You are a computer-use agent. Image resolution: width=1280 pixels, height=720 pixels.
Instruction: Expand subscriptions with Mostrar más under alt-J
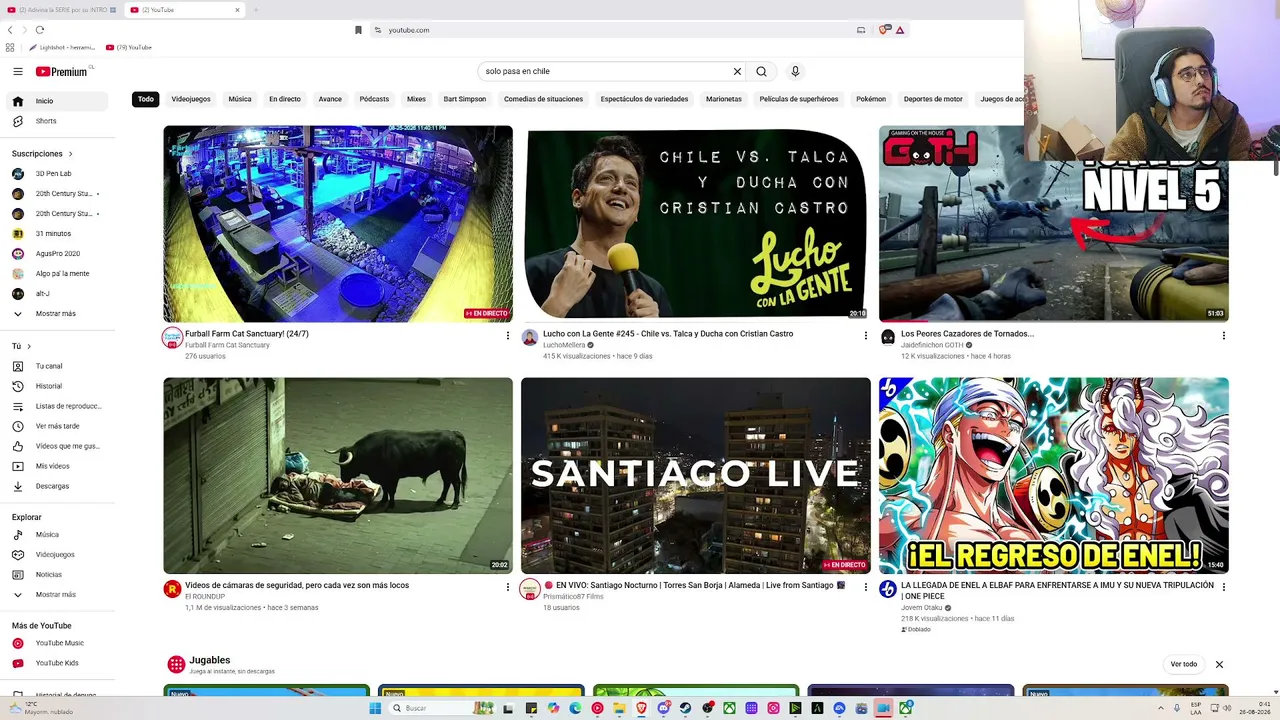click(x=56, y=314)
